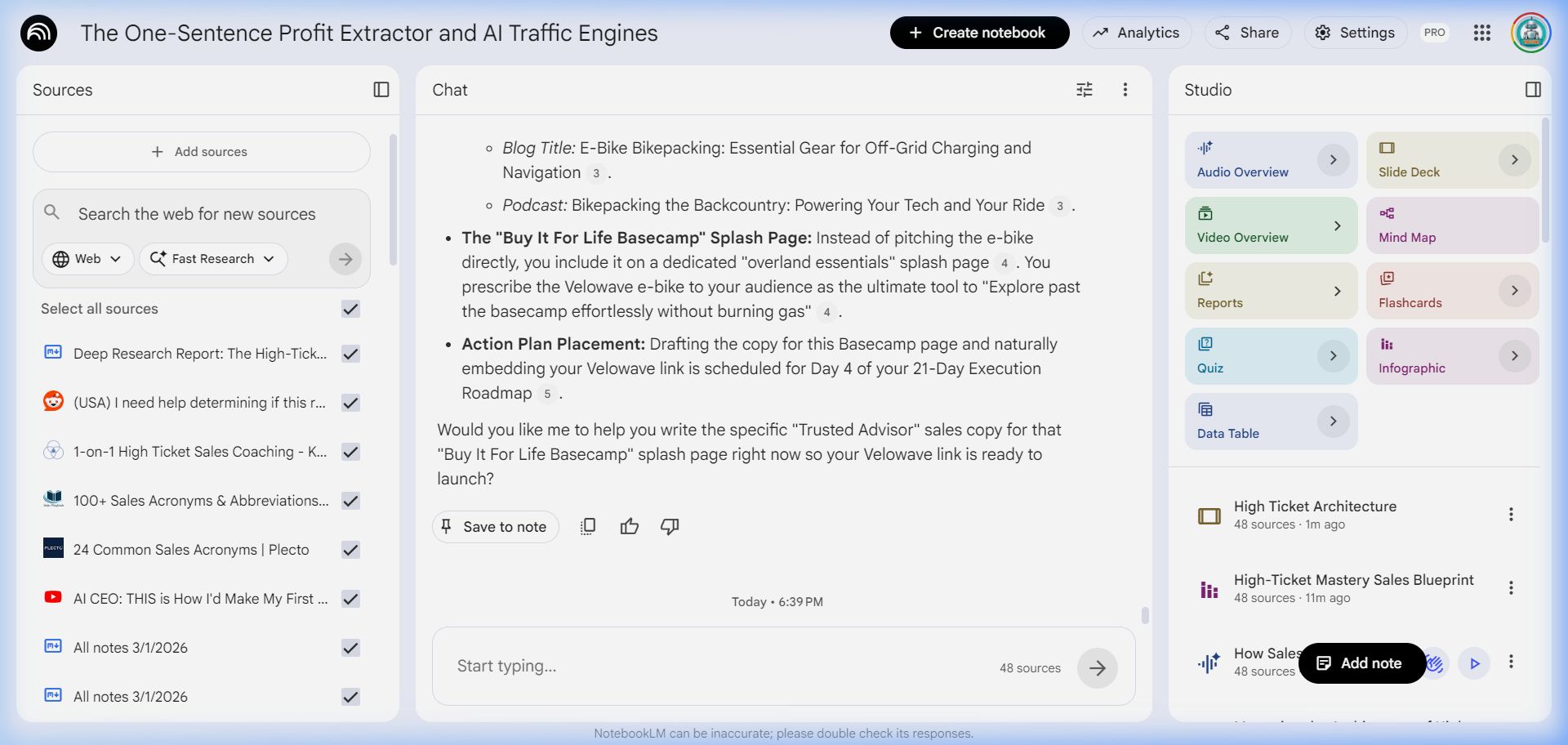Click the Create notebook button
1568x745 pixels.
tap(979, 33)
